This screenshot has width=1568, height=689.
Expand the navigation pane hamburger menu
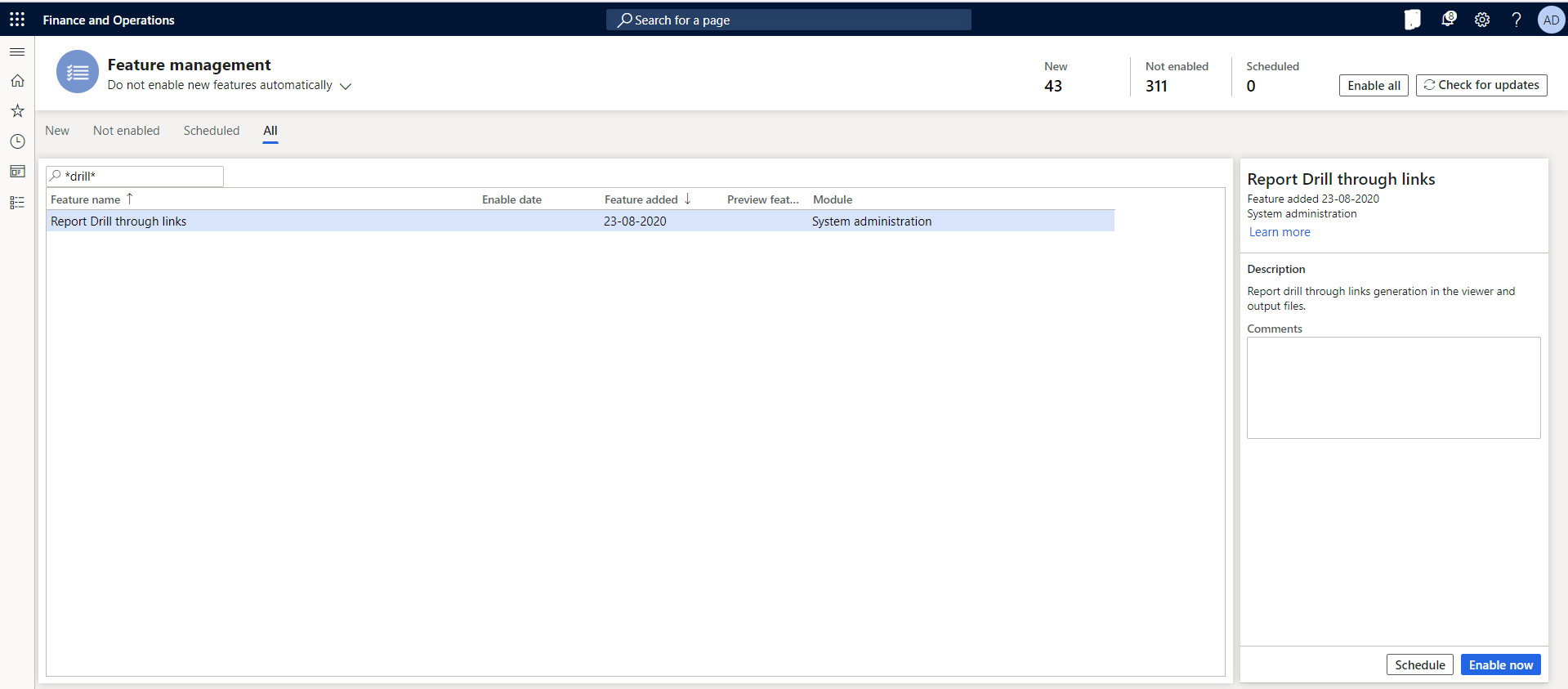coord(17,51)
